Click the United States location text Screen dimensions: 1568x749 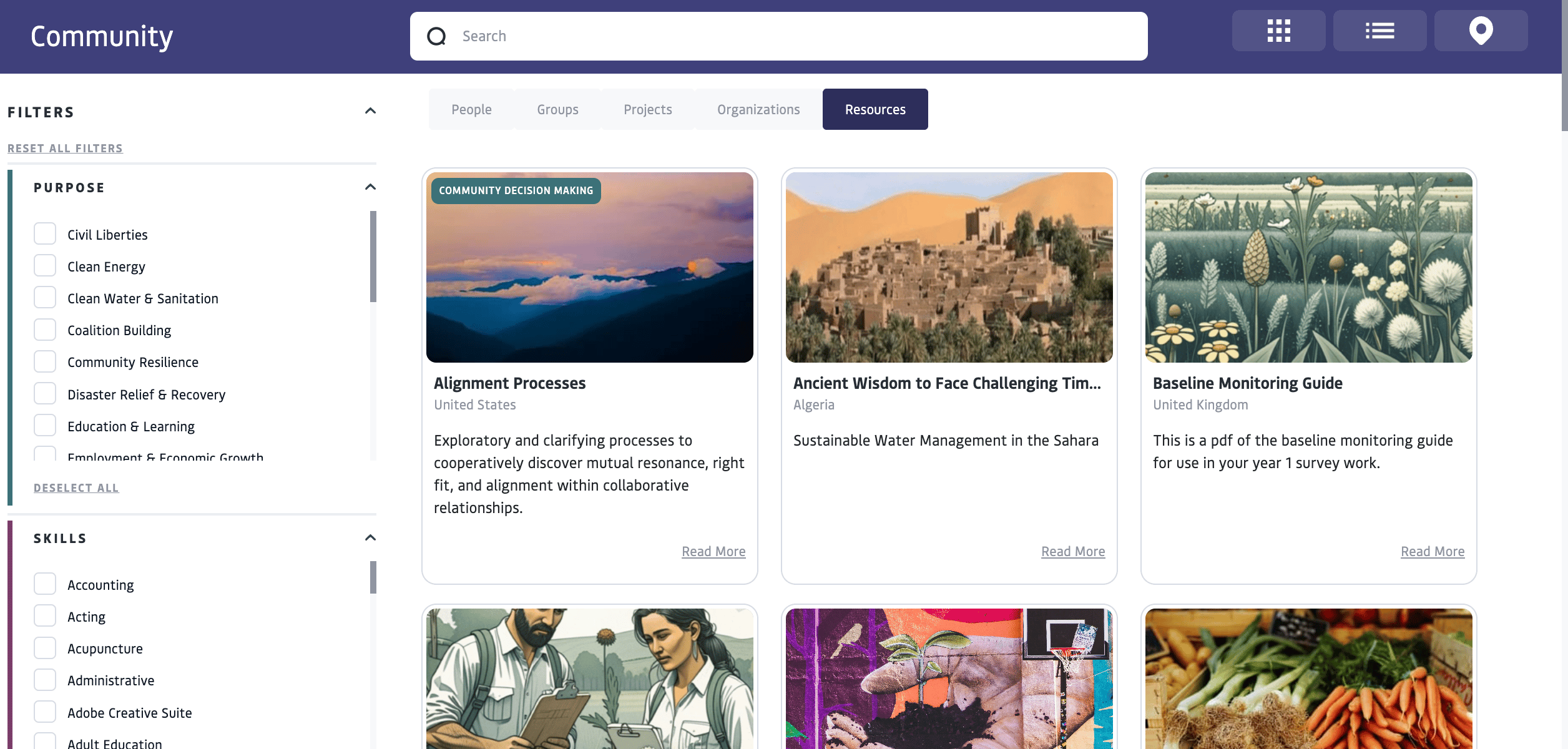pos(475,405)
